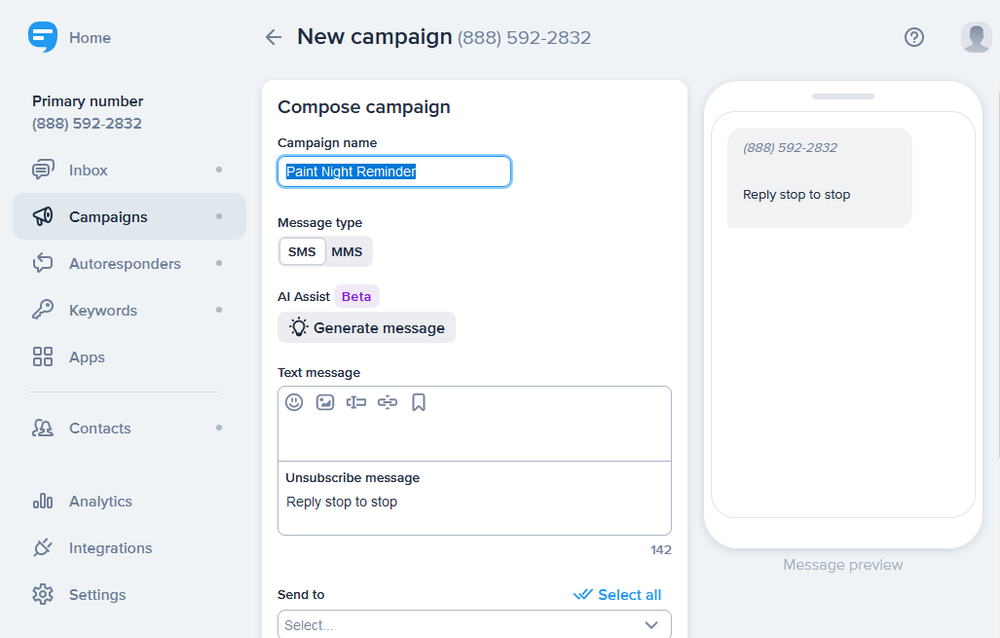
Task: Click the help question mark icon
Action: (914, 37)
